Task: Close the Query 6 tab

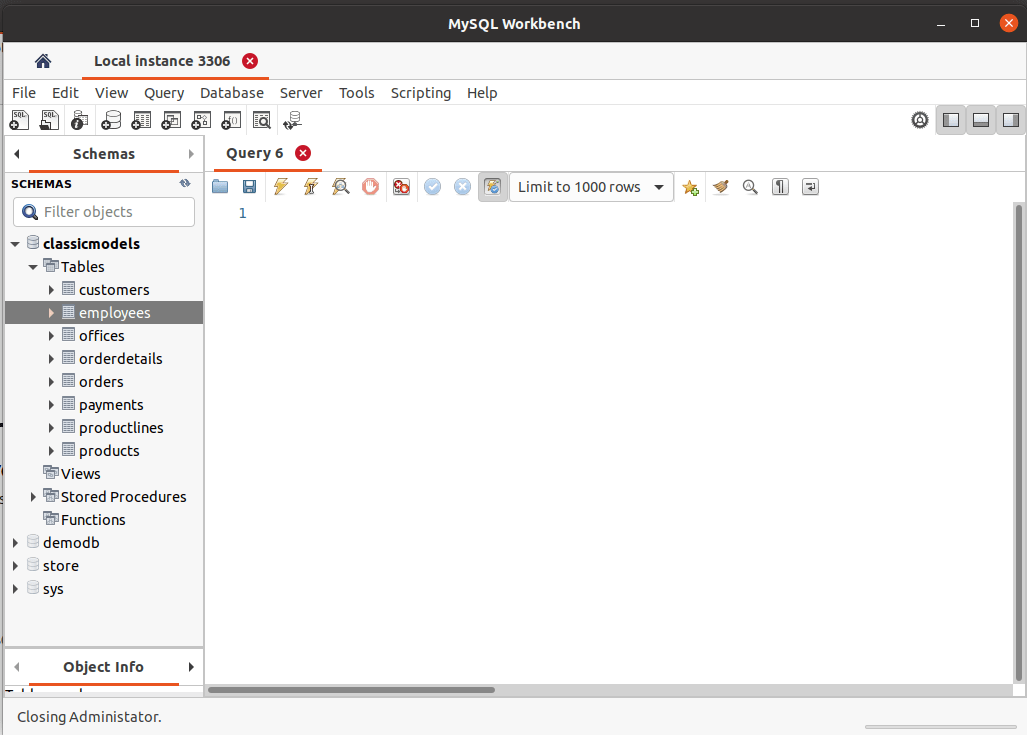Action: coord(303,153)
